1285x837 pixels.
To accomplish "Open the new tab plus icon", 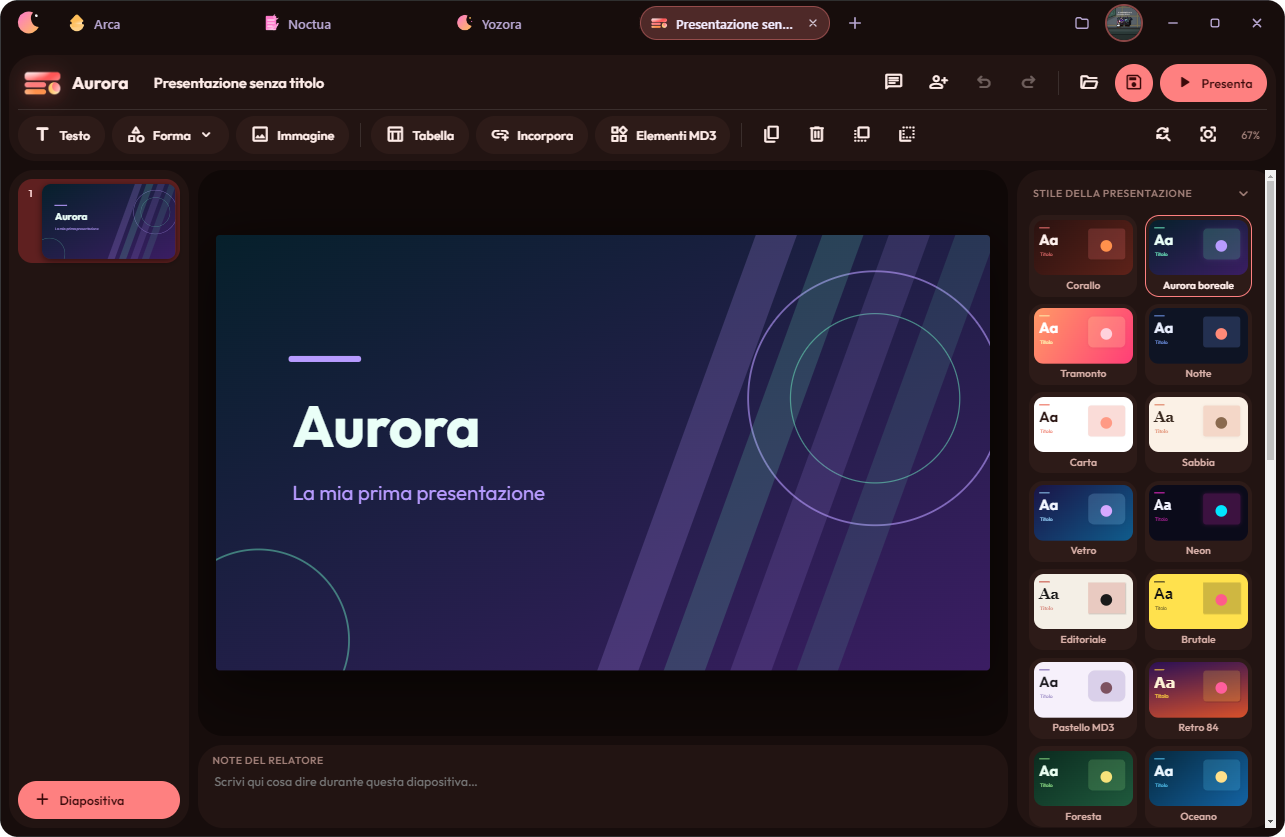I will (855, 23).
